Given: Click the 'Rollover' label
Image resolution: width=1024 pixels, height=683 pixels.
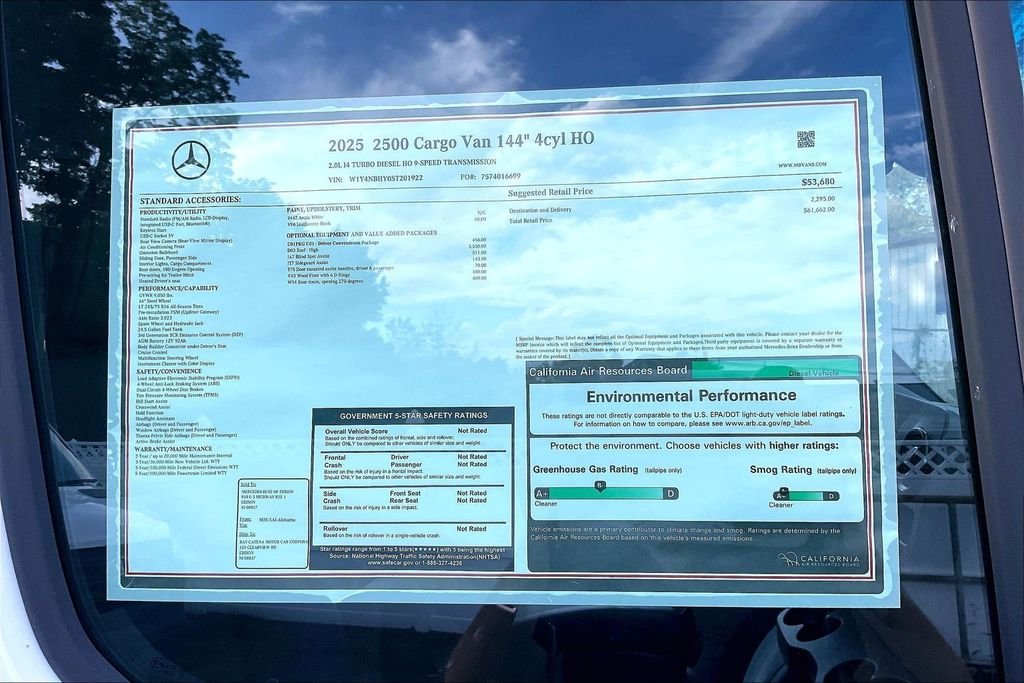Looking at the screenshot, I should [335, 529].
